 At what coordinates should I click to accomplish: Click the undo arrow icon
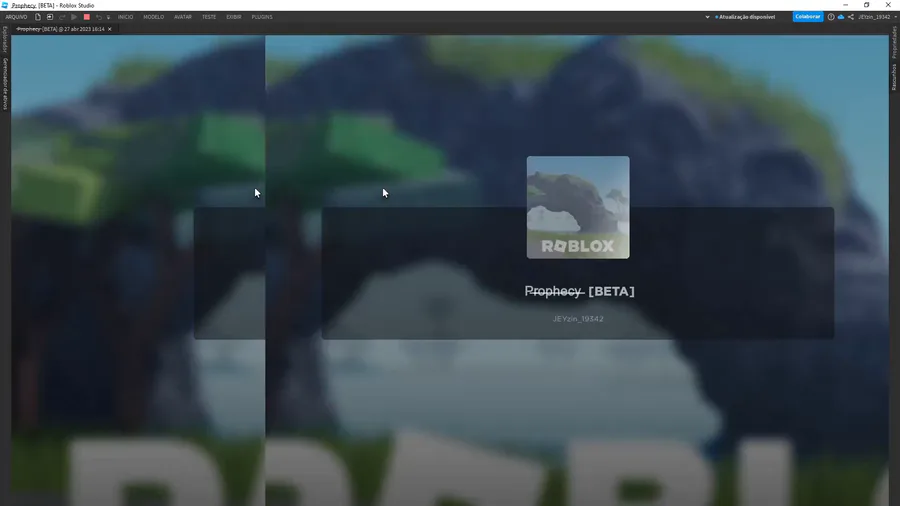click(99, 17)
